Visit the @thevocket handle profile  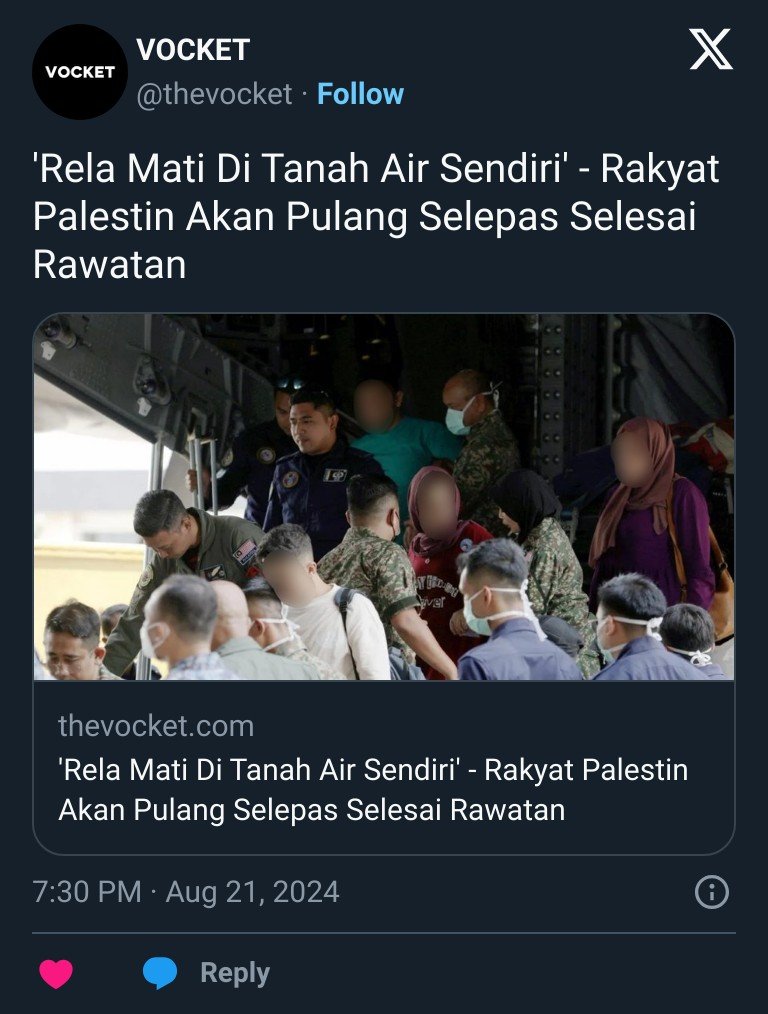214,94
